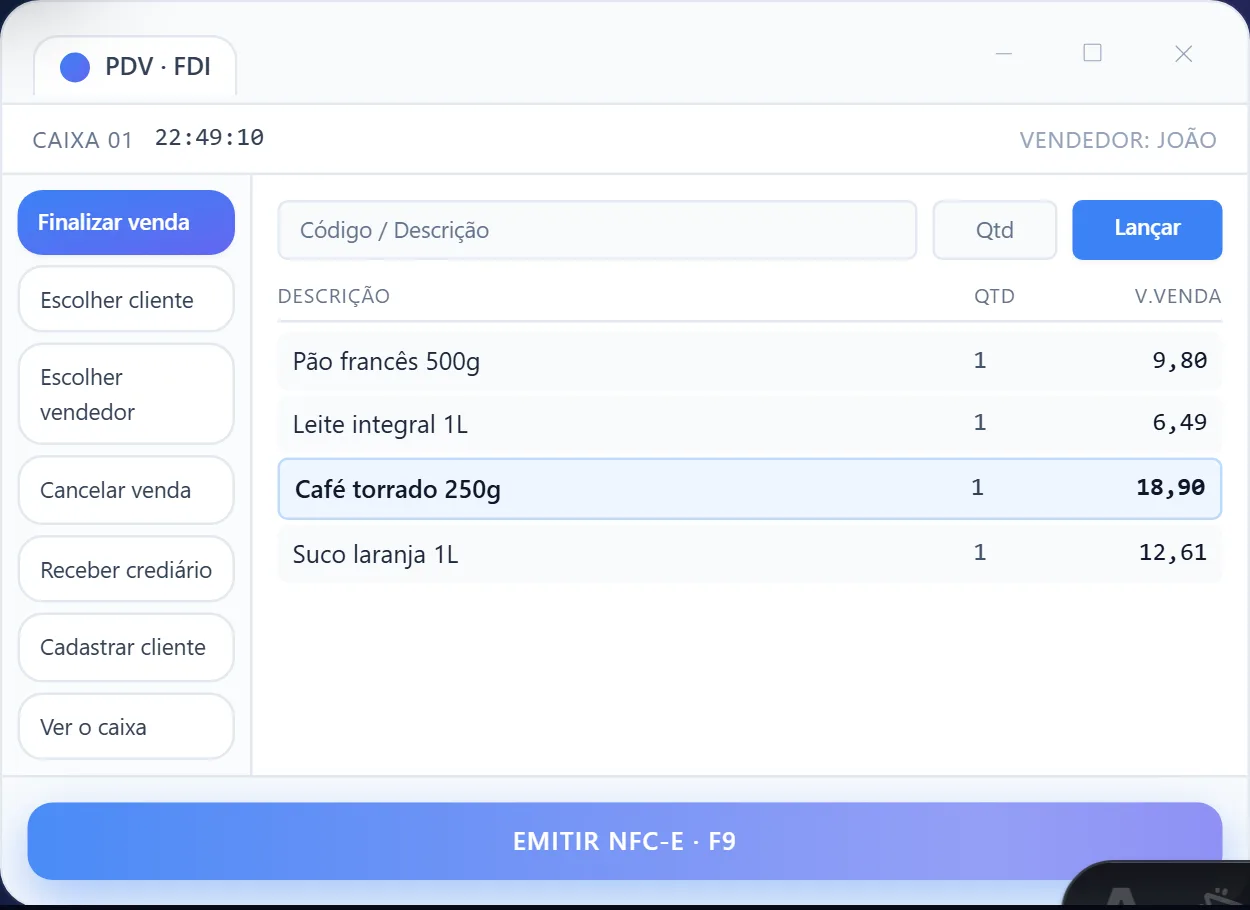Select the Pão francês 500g row
The width and height of the screenshot is (1250, 910).
750,361
